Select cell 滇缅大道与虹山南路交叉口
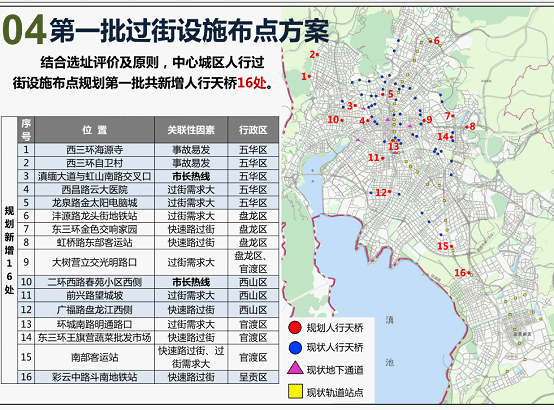Image resolution: width=554 pixels, height=410 pixels. coord(94,176)
